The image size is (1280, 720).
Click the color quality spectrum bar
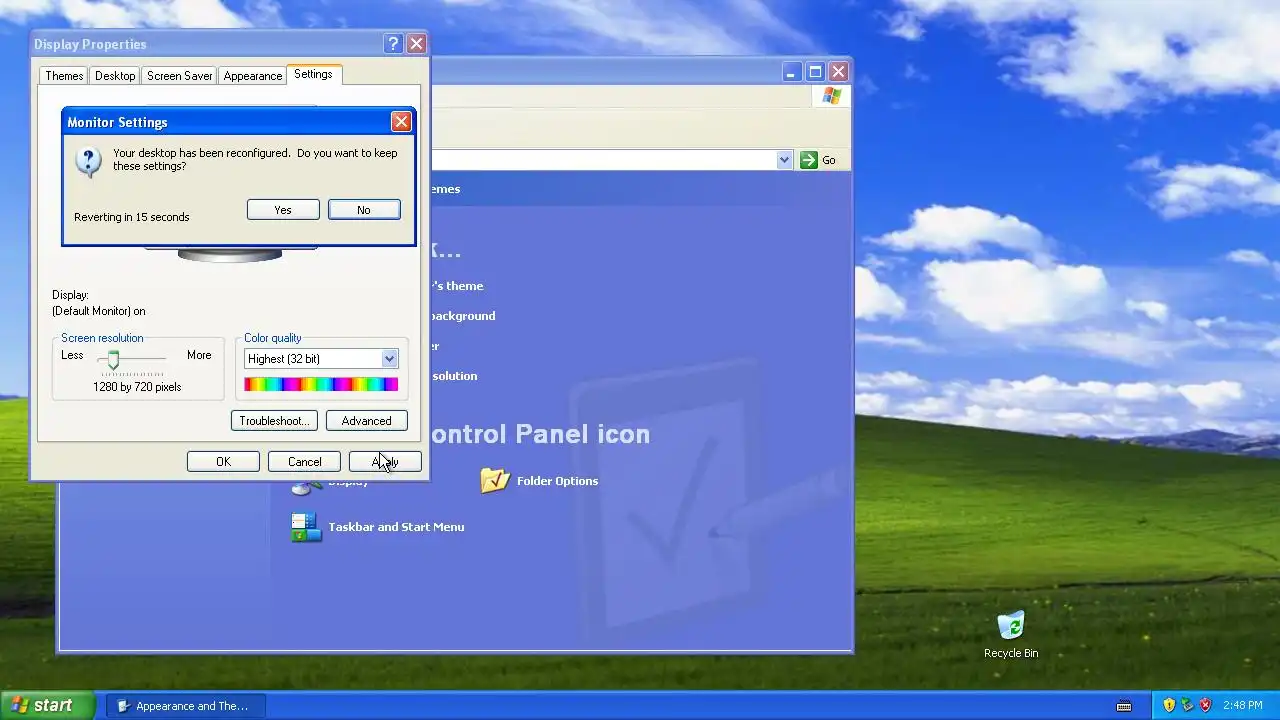coord(321,384)
